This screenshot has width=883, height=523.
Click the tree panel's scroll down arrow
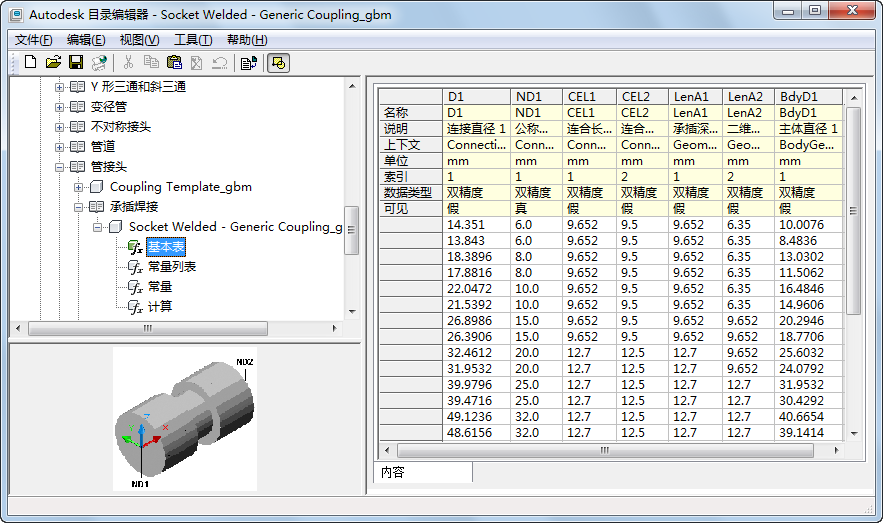(x=353, y=311)
